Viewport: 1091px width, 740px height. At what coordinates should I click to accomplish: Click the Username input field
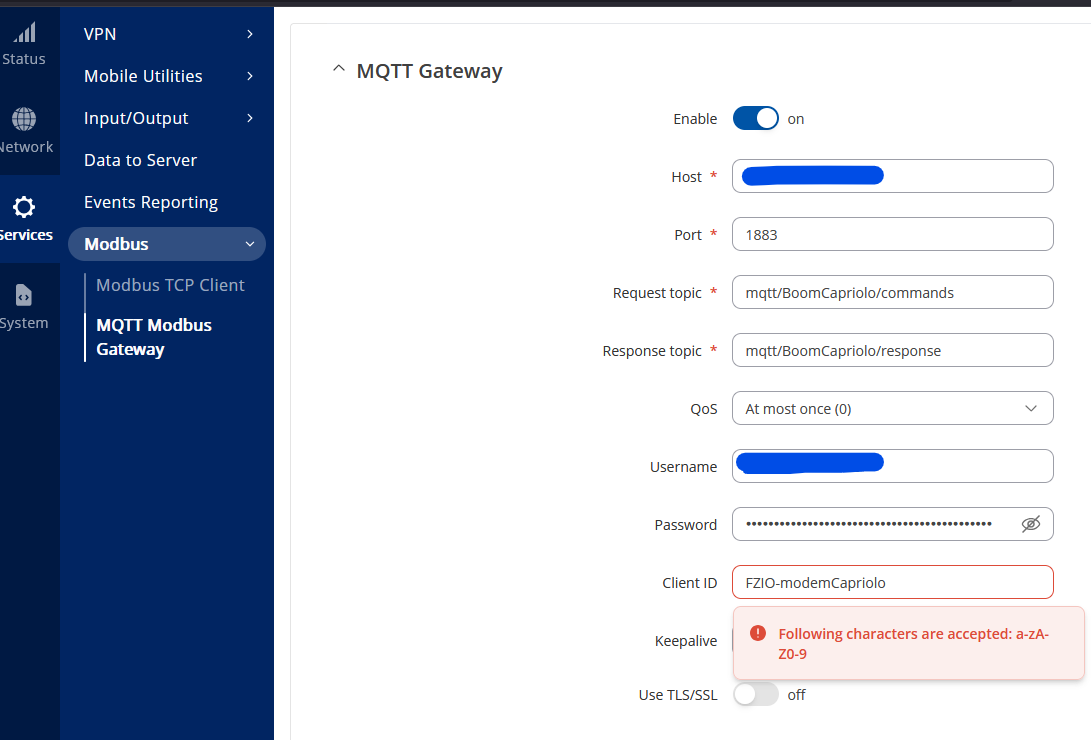[x=893, y=466]
